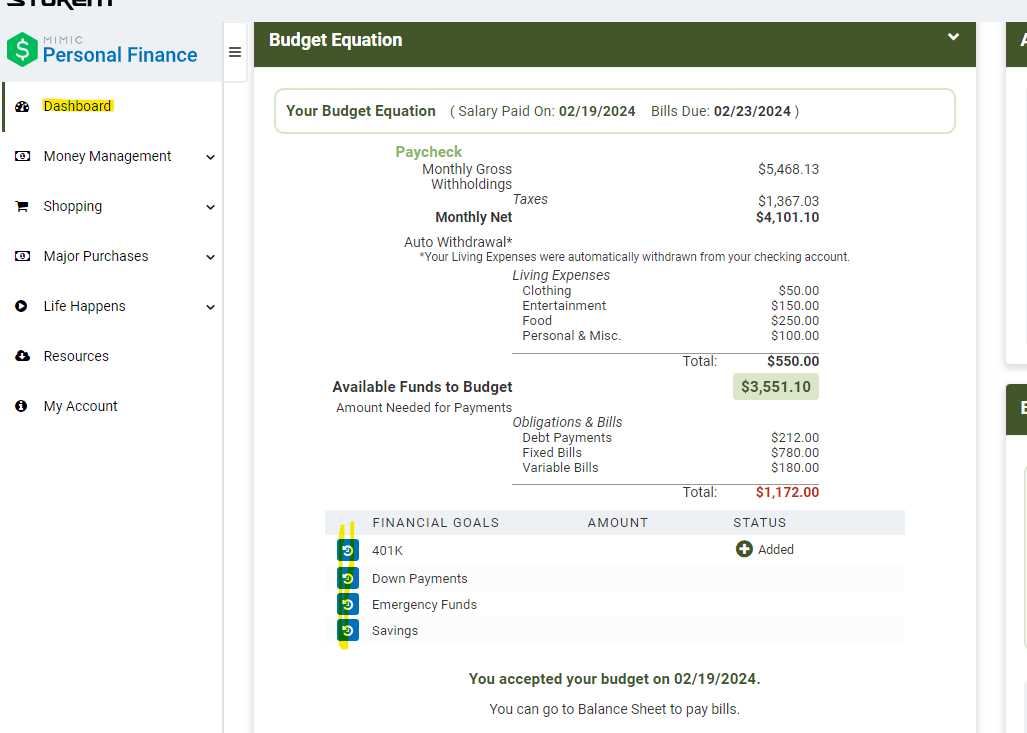Click the $3,551.10 available funds badge
This screenshot has width=1027, height=733.
[775, 386]
